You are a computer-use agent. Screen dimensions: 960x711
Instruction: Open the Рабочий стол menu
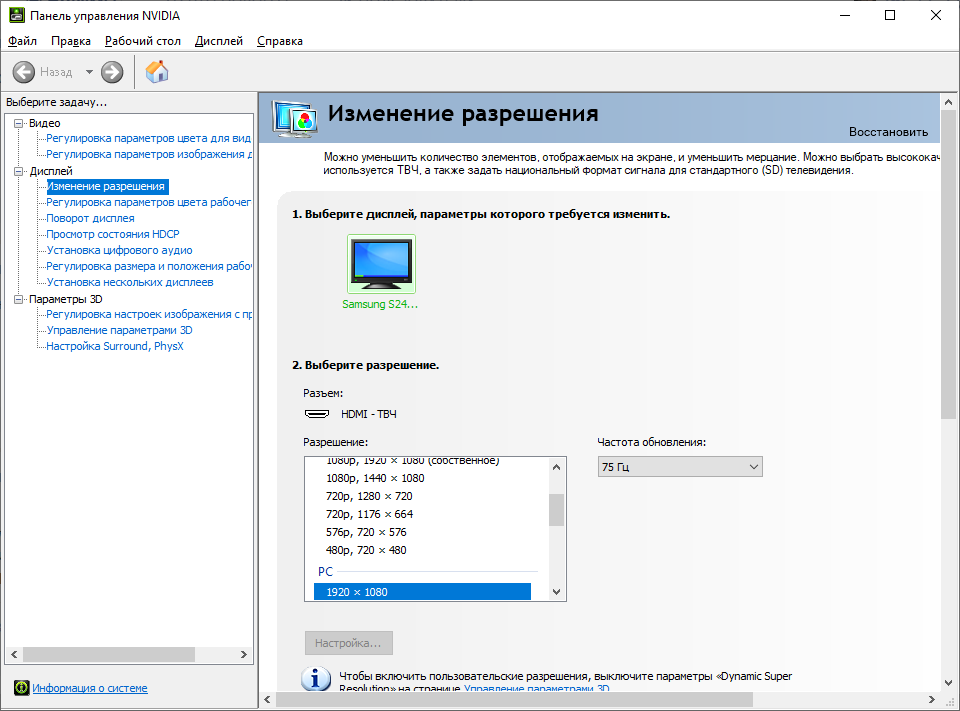coord(143,41)
